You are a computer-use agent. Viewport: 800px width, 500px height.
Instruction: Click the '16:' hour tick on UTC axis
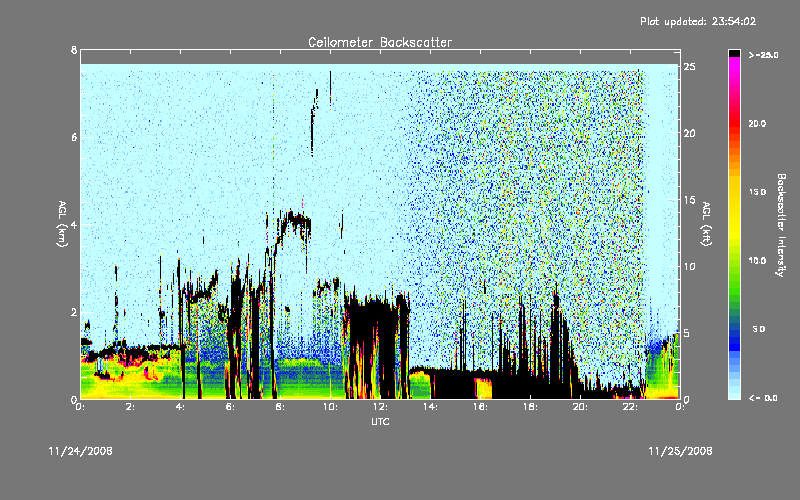coord(481,407)
